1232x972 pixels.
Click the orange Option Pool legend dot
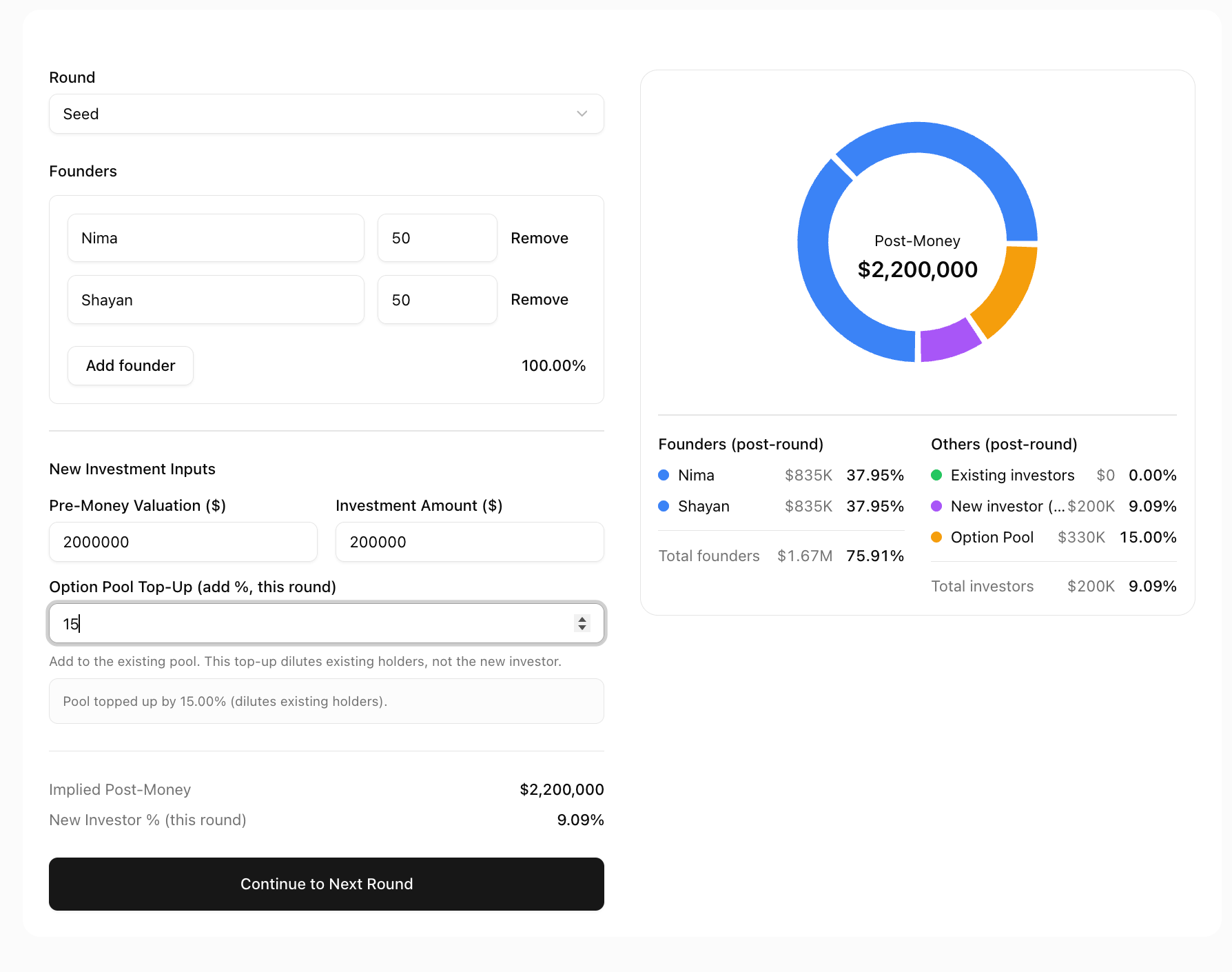(x=936, y=537)
